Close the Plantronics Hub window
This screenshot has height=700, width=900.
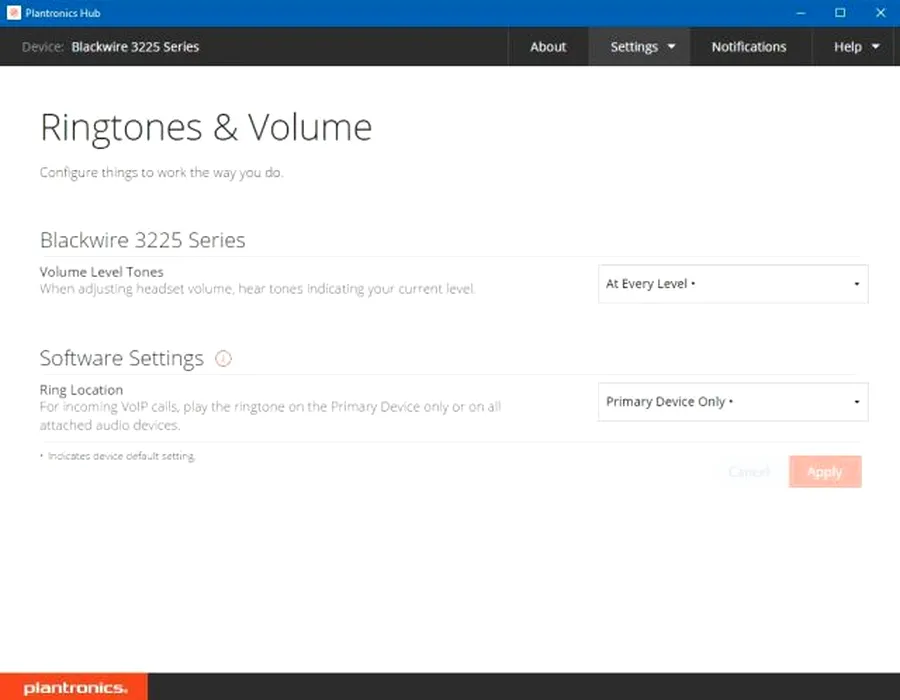pyautogui.click(x=880, y=13)
